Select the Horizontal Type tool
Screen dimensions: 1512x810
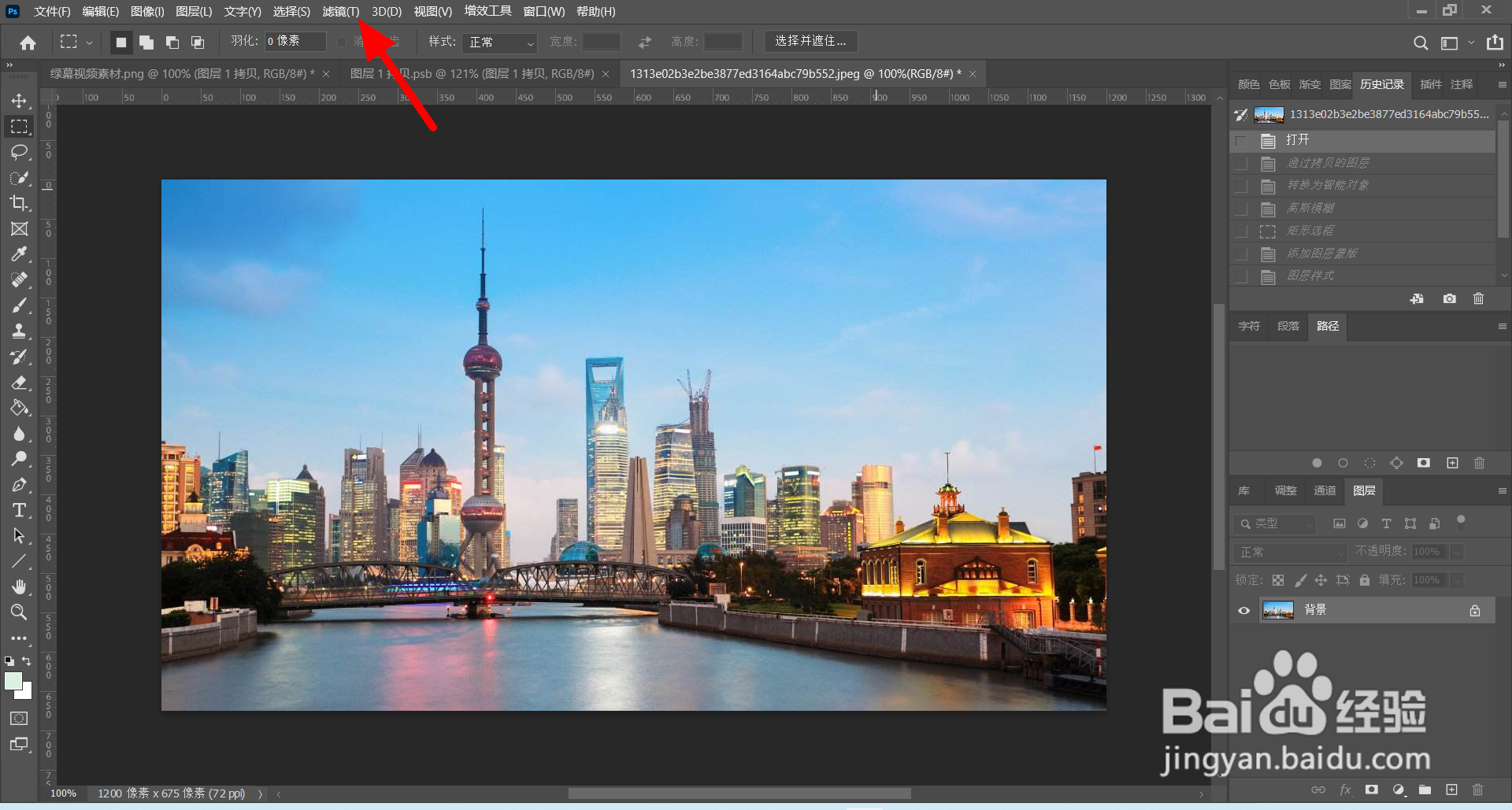pyautogui.click(x=20, y=510)
